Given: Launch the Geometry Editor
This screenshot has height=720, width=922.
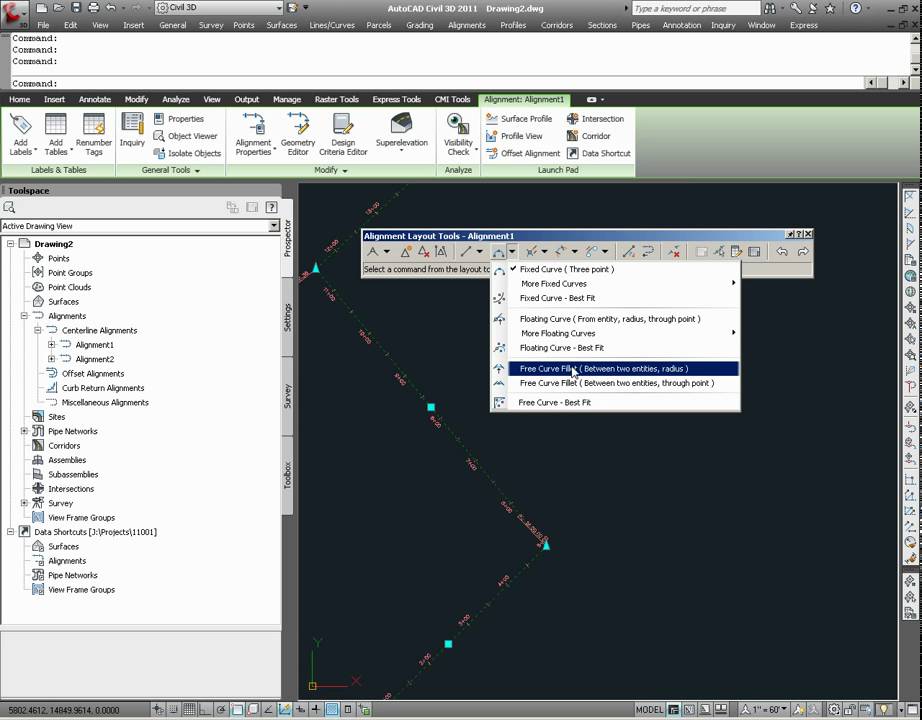Looking at the screenshot, I should click(298, 134).
